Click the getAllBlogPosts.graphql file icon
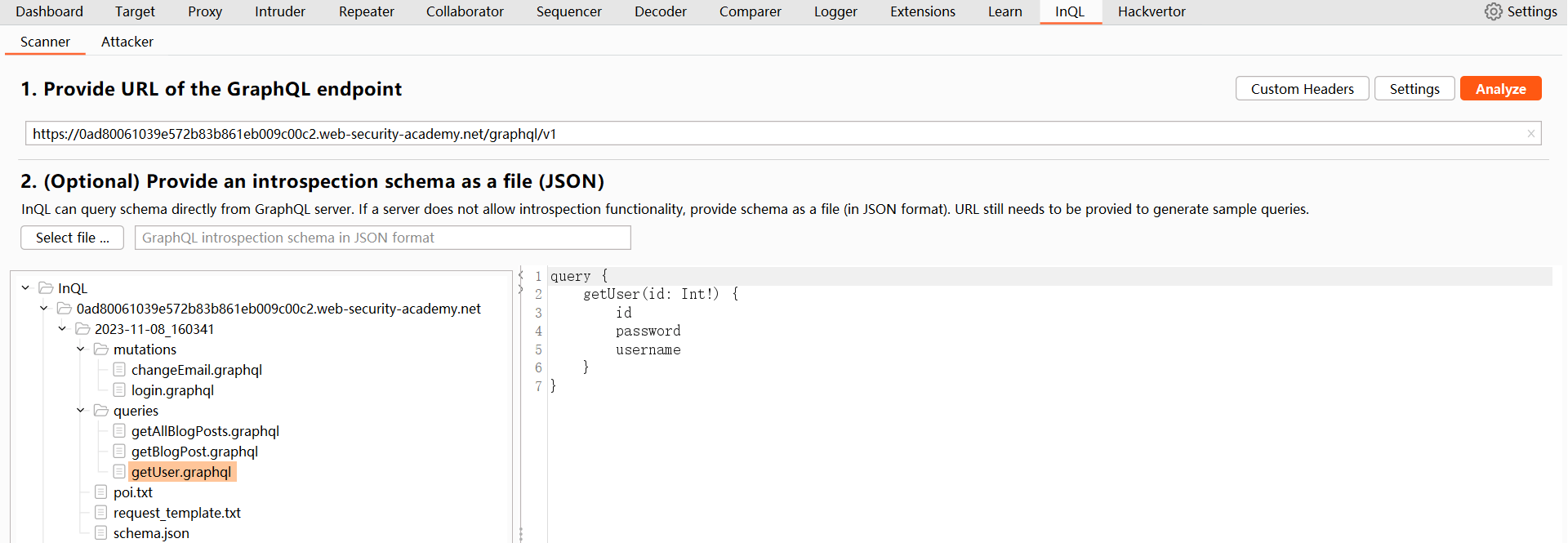 click(x=119, y=431)
